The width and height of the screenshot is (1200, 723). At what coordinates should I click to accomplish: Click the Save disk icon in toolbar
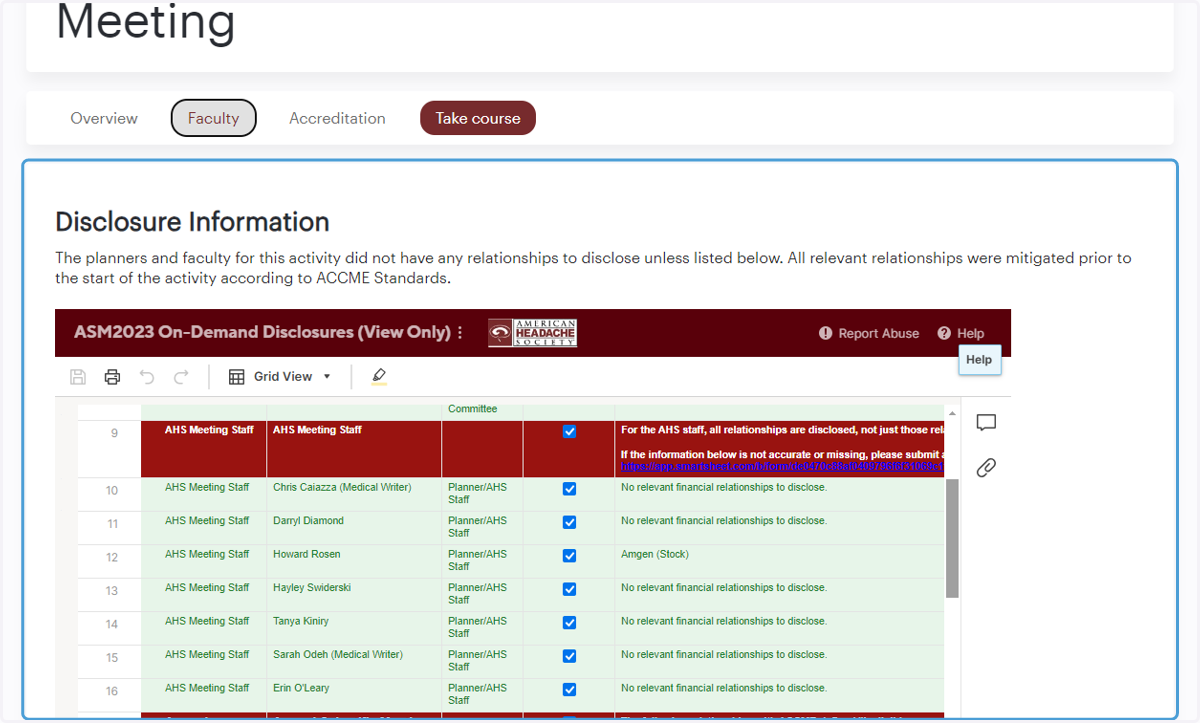pos(78,377)
